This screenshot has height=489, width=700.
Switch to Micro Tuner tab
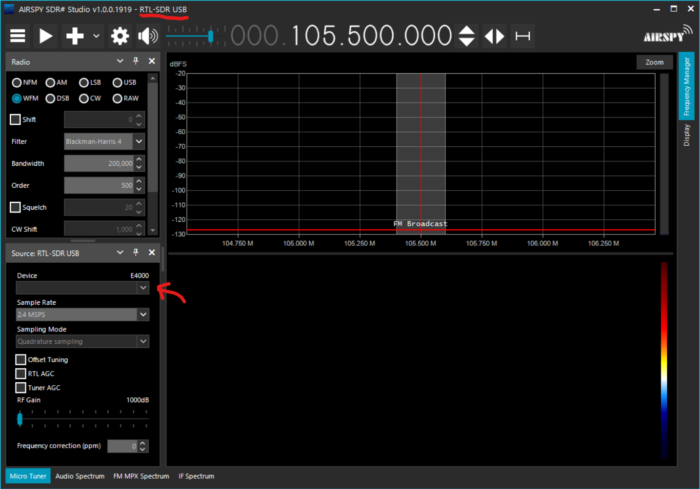(28, 476)
